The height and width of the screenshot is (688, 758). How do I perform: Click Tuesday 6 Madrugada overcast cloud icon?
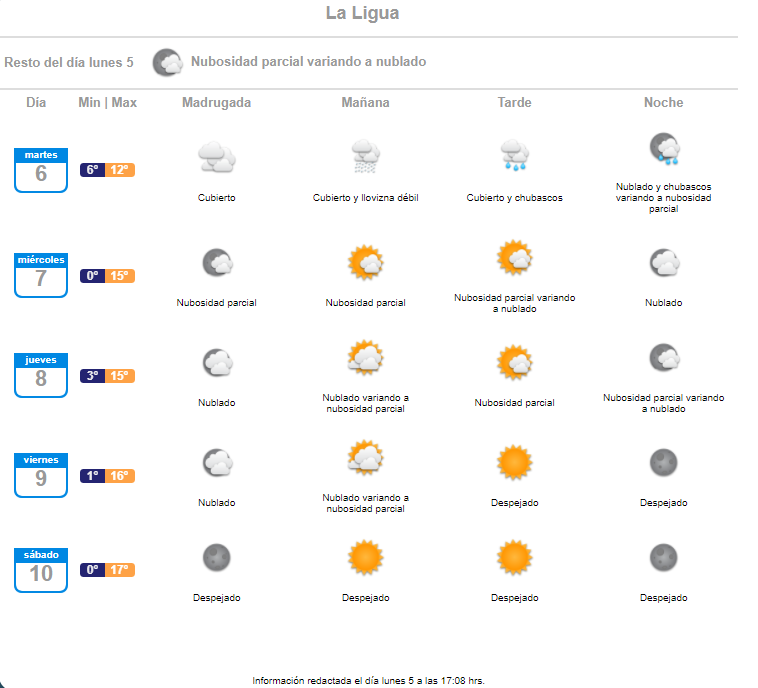tap(217, 157)
